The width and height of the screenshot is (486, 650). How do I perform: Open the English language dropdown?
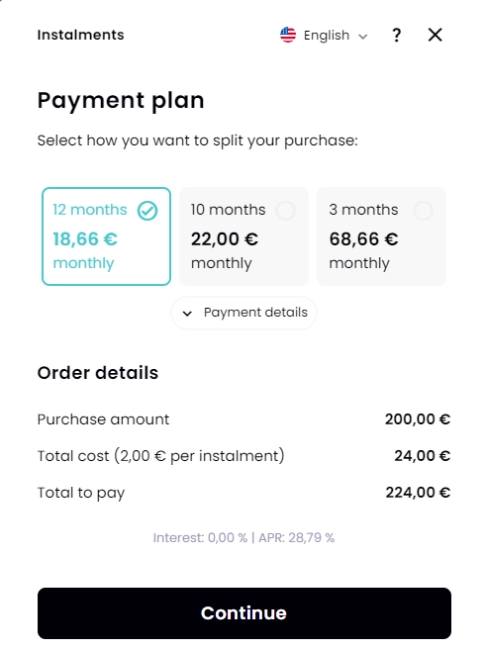(x=323, y=35)
